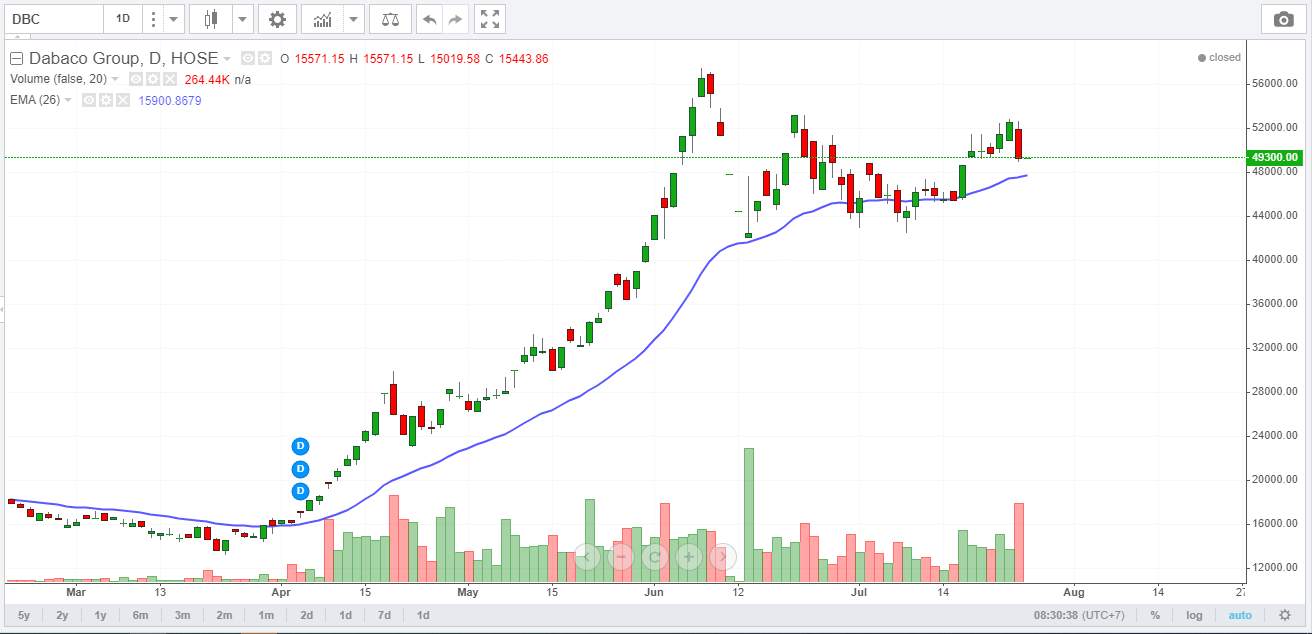
Task: Toggle the EMA (26) eye icon
Action: (89, 100)
